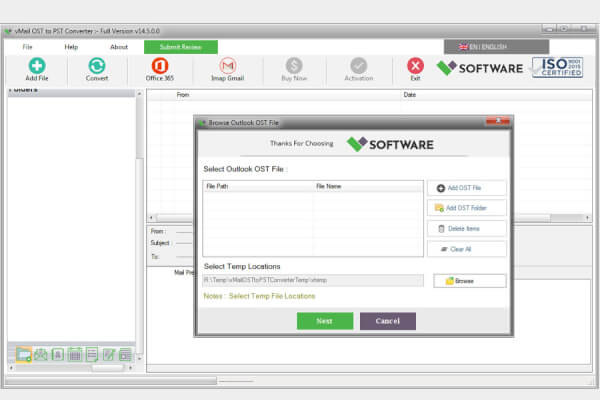The height and width of the screenshot is (400, 600).
Task: Click the green Submit Review button
Action: point(181,47)
